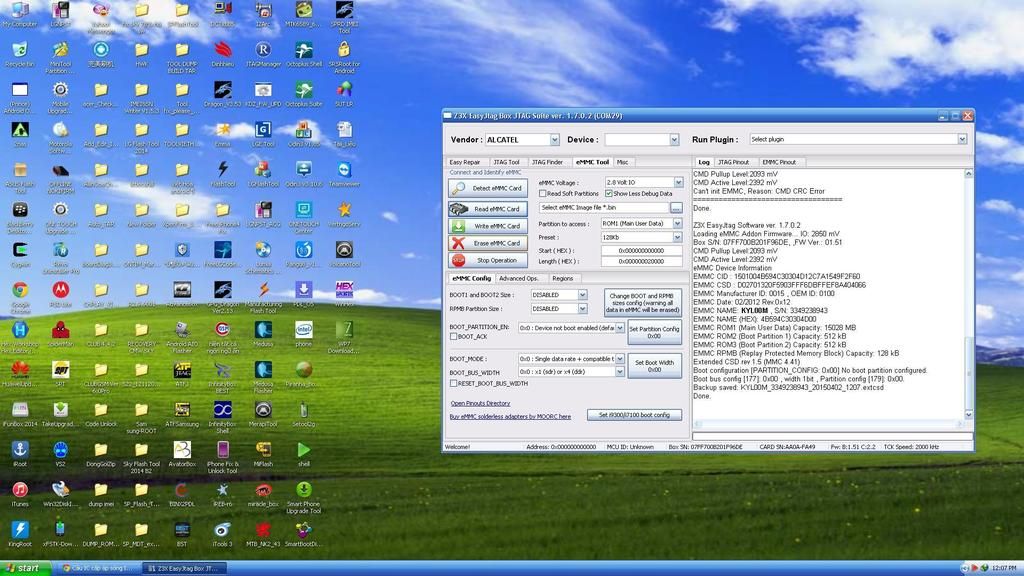Image resolution: width=1024 pixels, height=576 pixels.
Task: Open the Preset 128Kb dropdown
Action: (677, 237)
